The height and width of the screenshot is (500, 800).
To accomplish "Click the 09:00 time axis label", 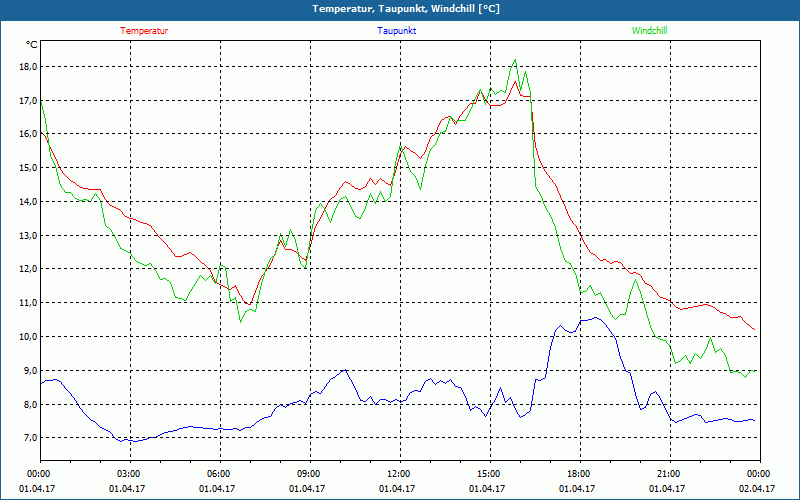I will point(310,474).
